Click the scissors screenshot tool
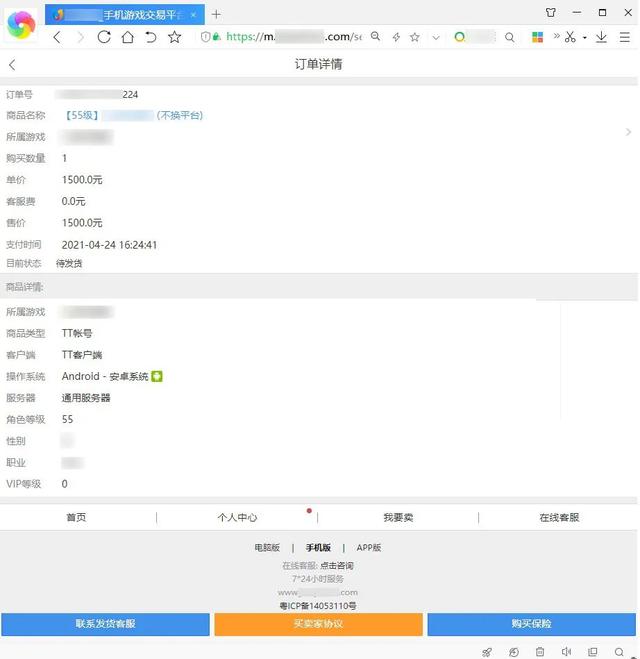The height and width of the screenshot is (659, 640). click(570, 37)
